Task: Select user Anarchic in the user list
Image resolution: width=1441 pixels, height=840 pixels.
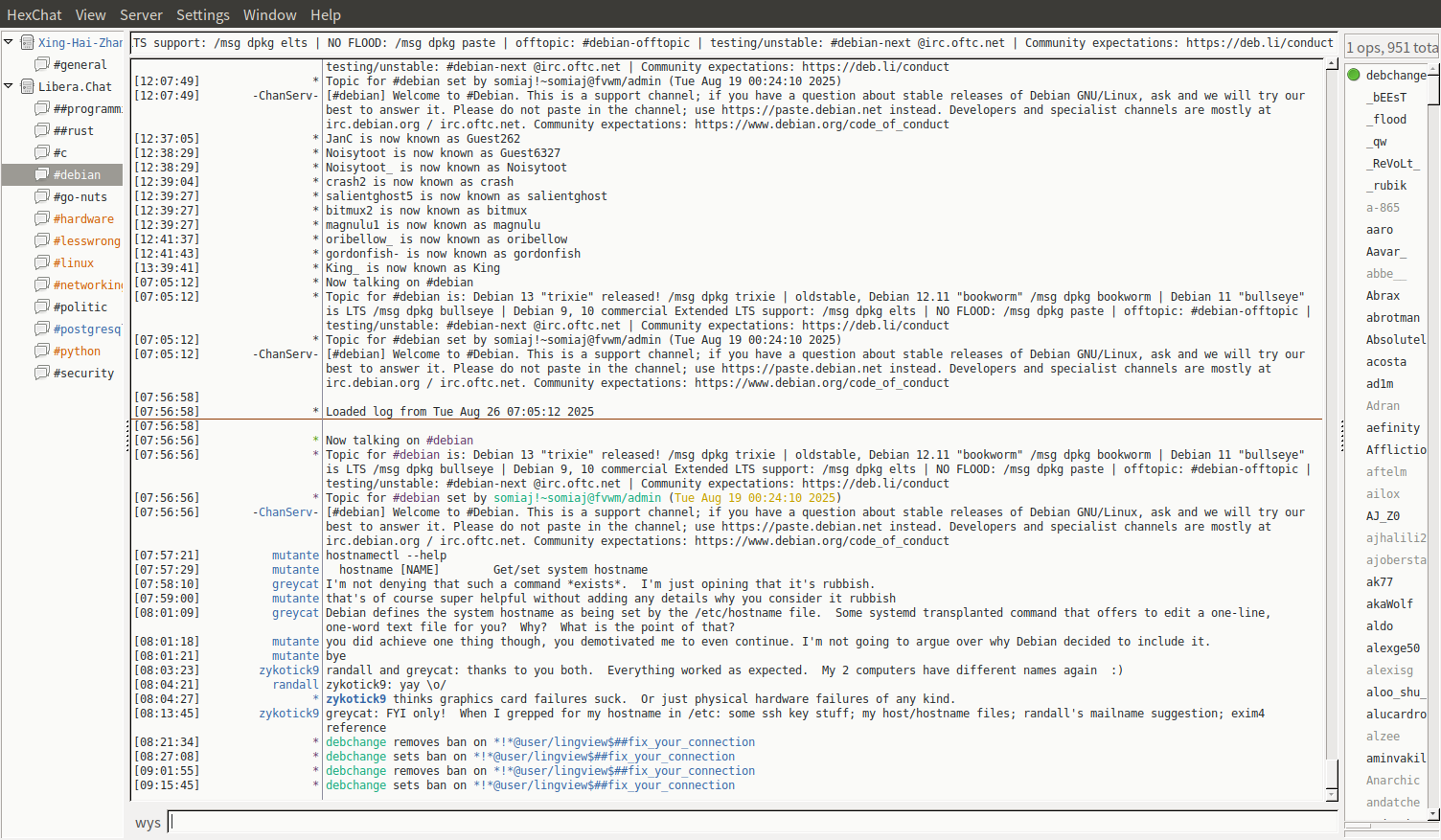Action: click(1393, 780)
